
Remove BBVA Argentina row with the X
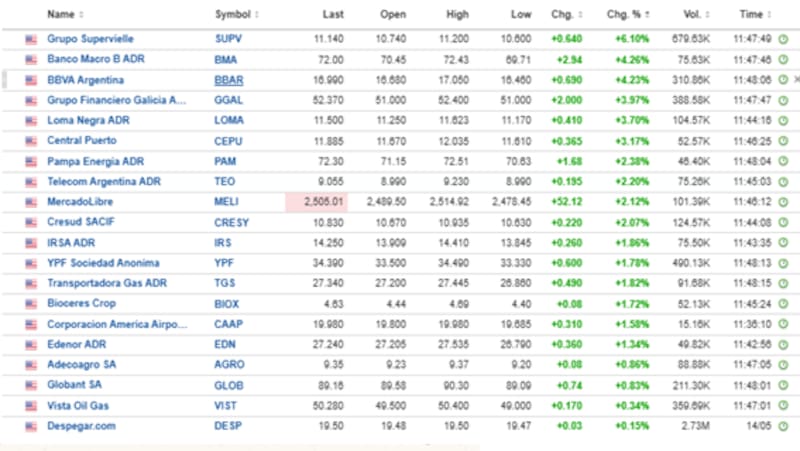point(796,79)
